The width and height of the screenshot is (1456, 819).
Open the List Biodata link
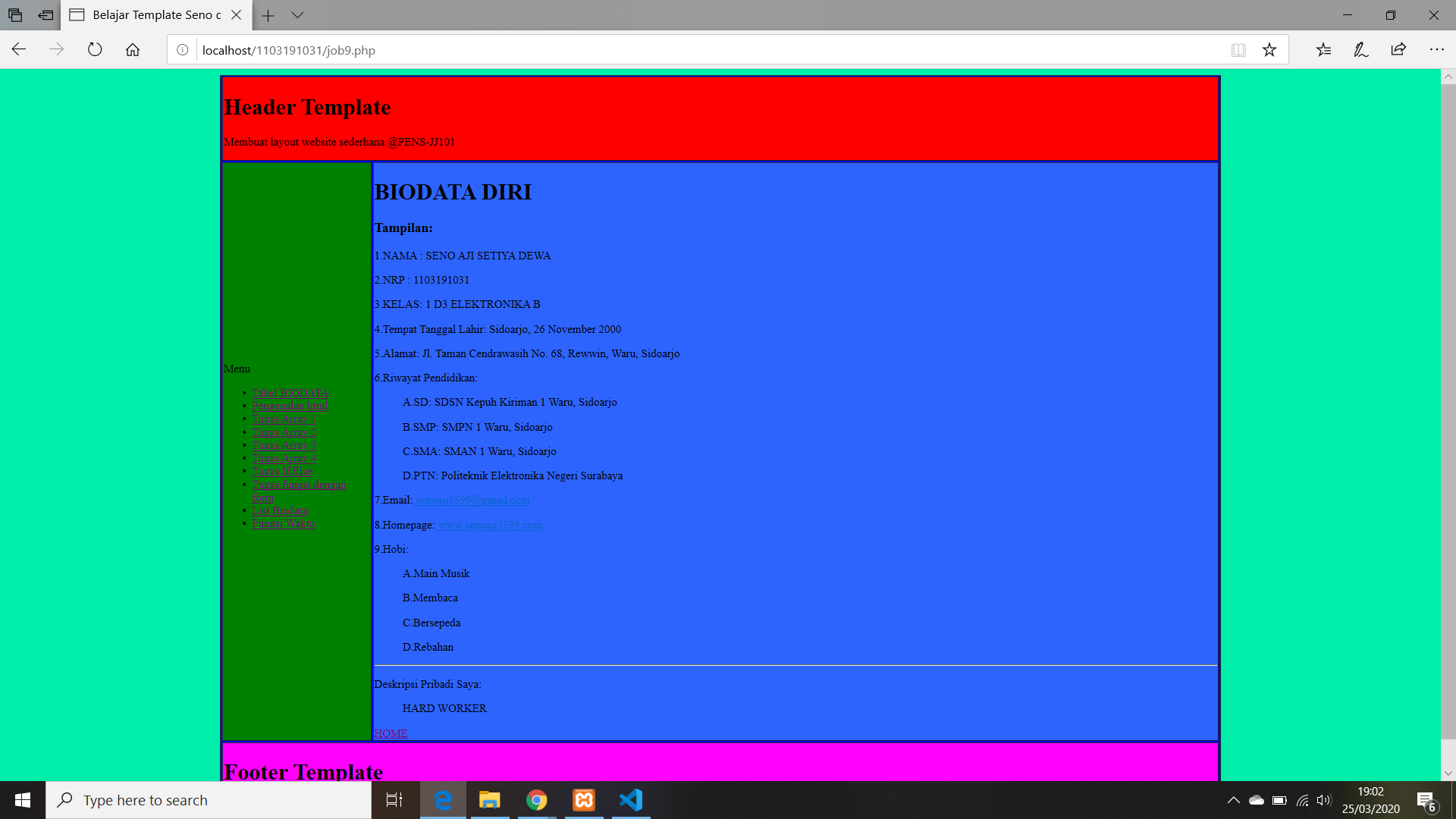click(x=280, y=510)
